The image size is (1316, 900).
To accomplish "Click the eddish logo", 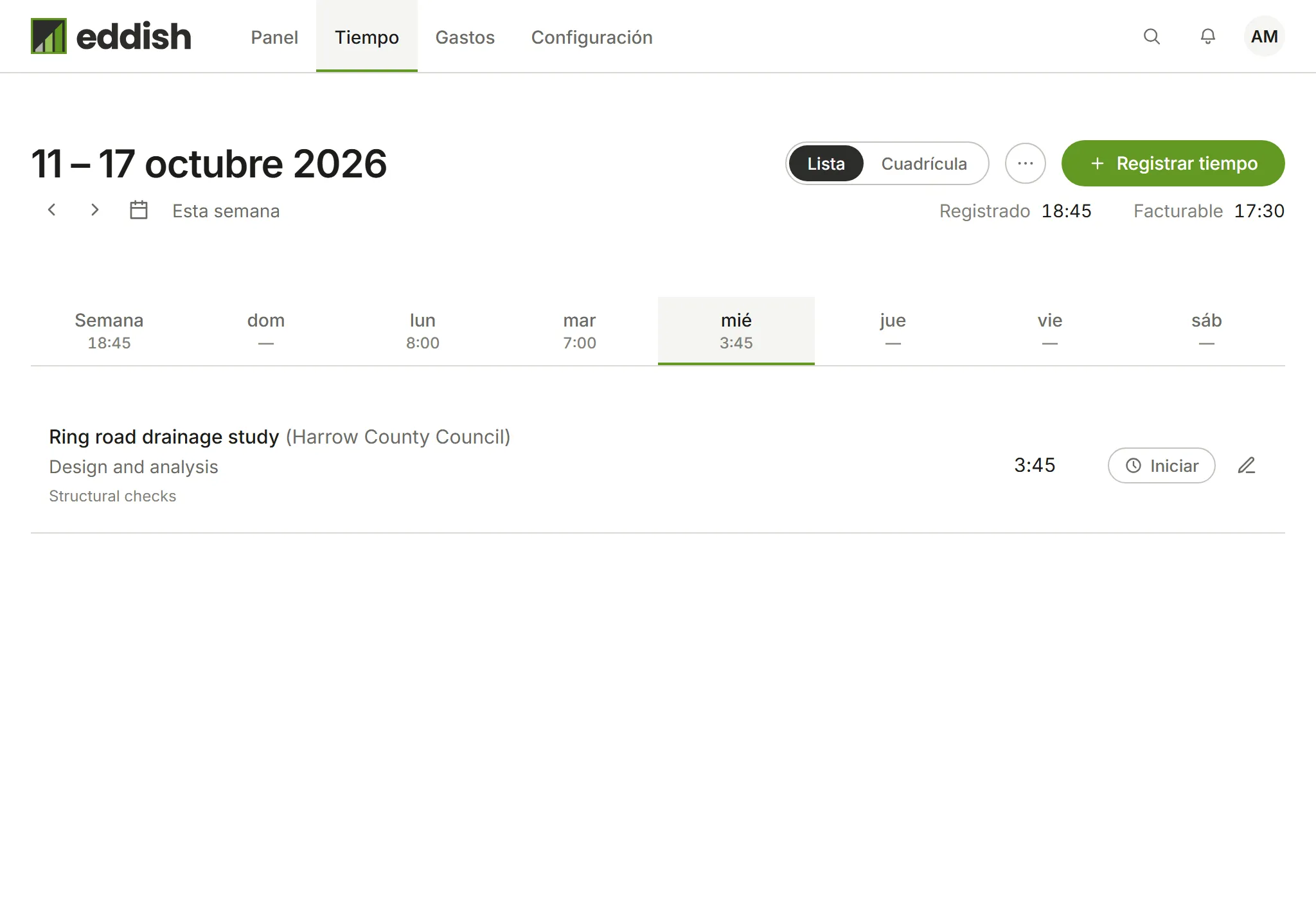I will (111, 36).
